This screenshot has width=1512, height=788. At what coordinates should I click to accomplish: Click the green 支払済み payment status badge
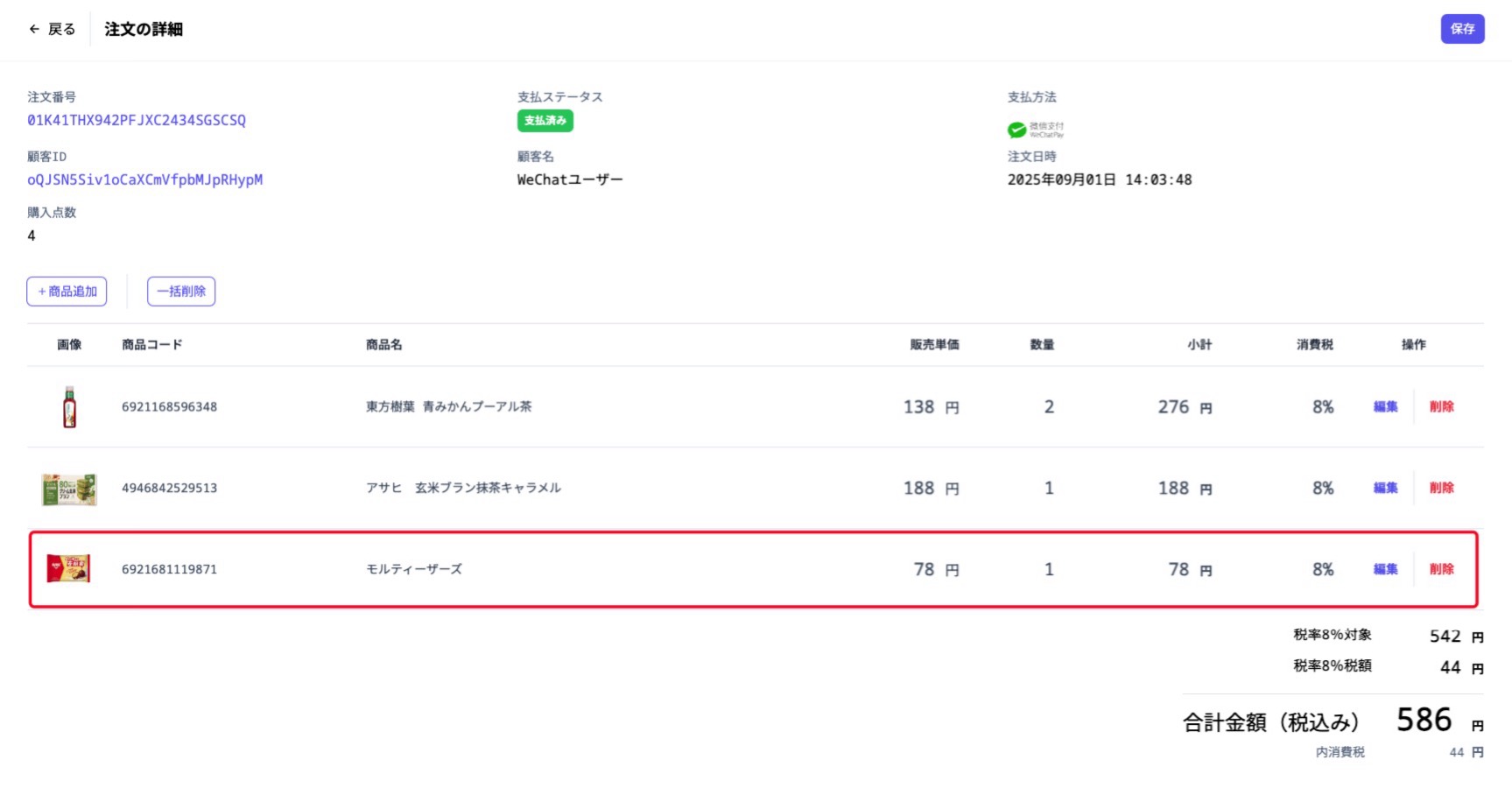pos(545,121)
